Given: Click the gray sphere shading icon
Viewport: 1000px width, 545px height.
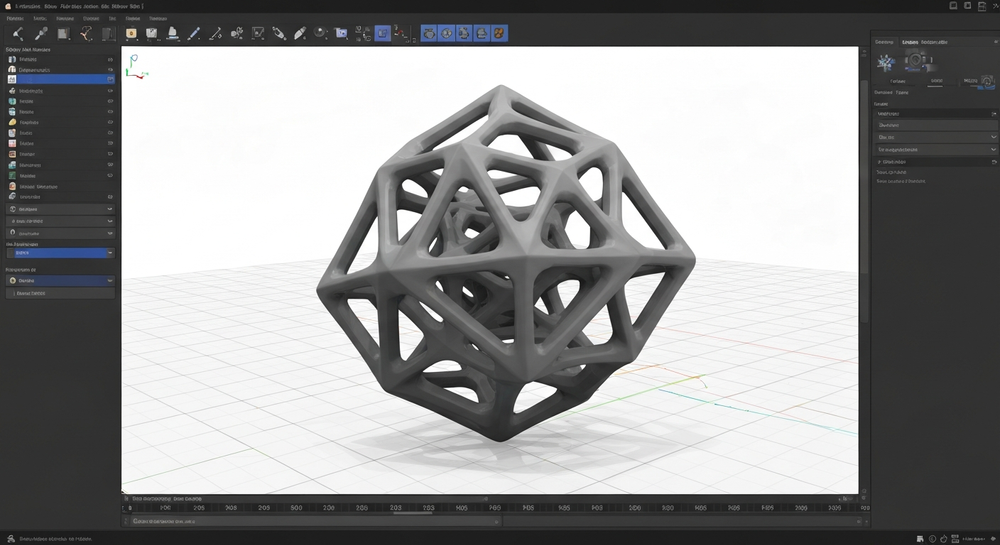Looking at the screenshot, I should (320, 34).
